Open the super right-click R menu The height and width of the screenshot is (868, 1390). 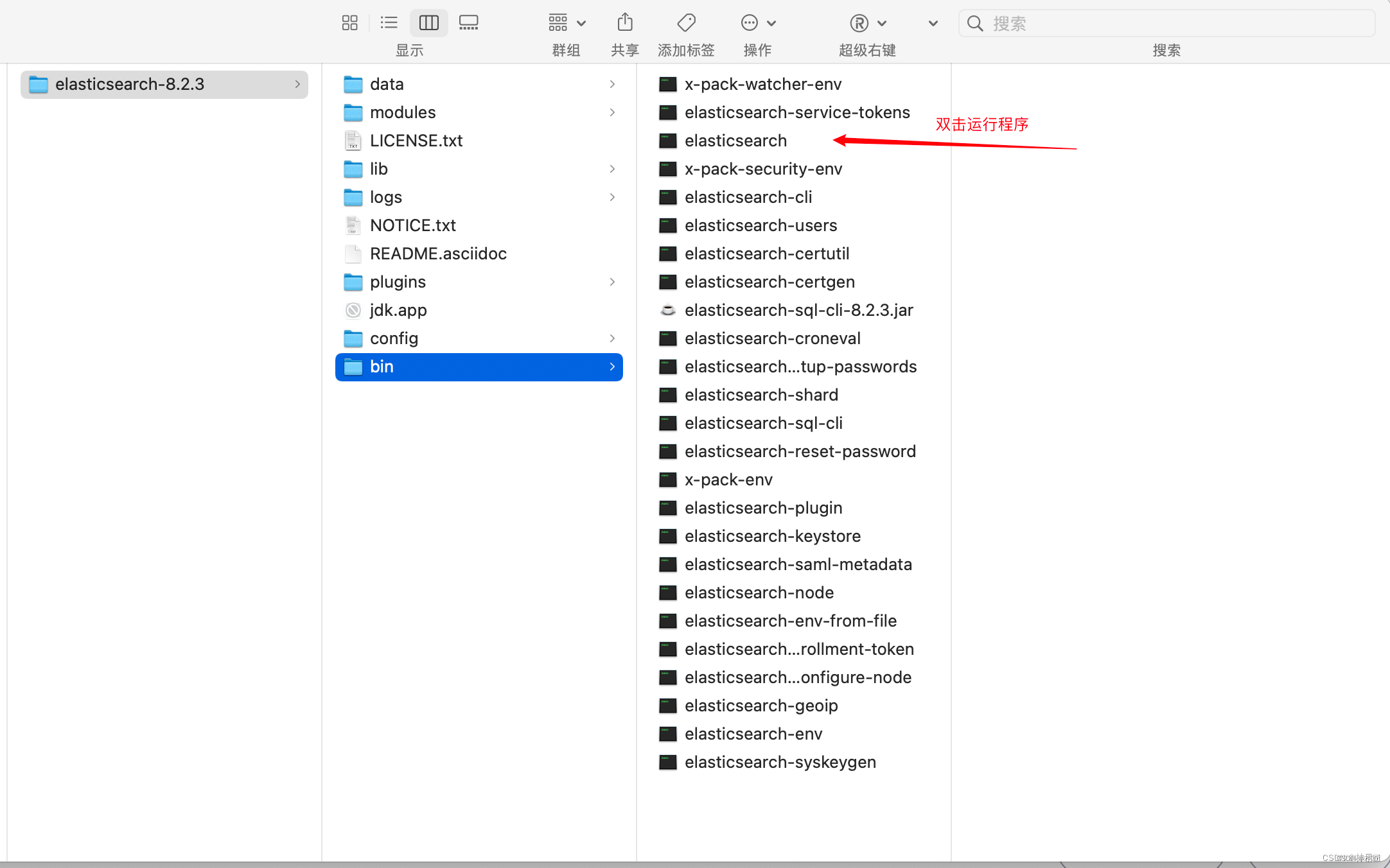pyautogui.click(x=867, y=23)
